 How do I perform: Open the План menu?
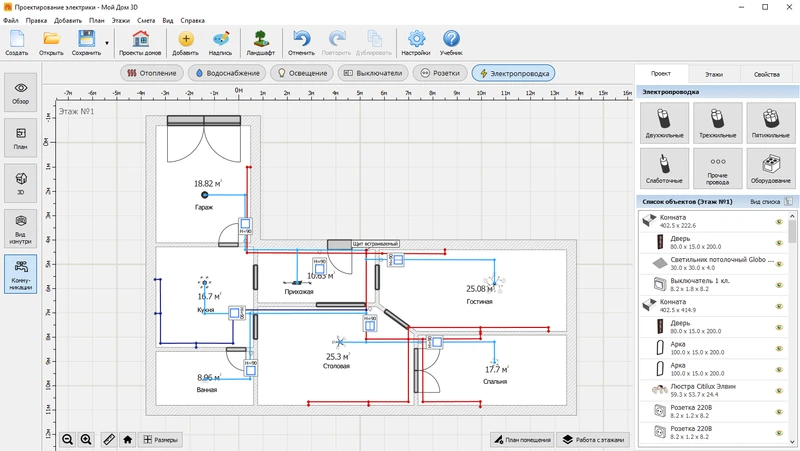pyautogui.click(x=96, y=20)
